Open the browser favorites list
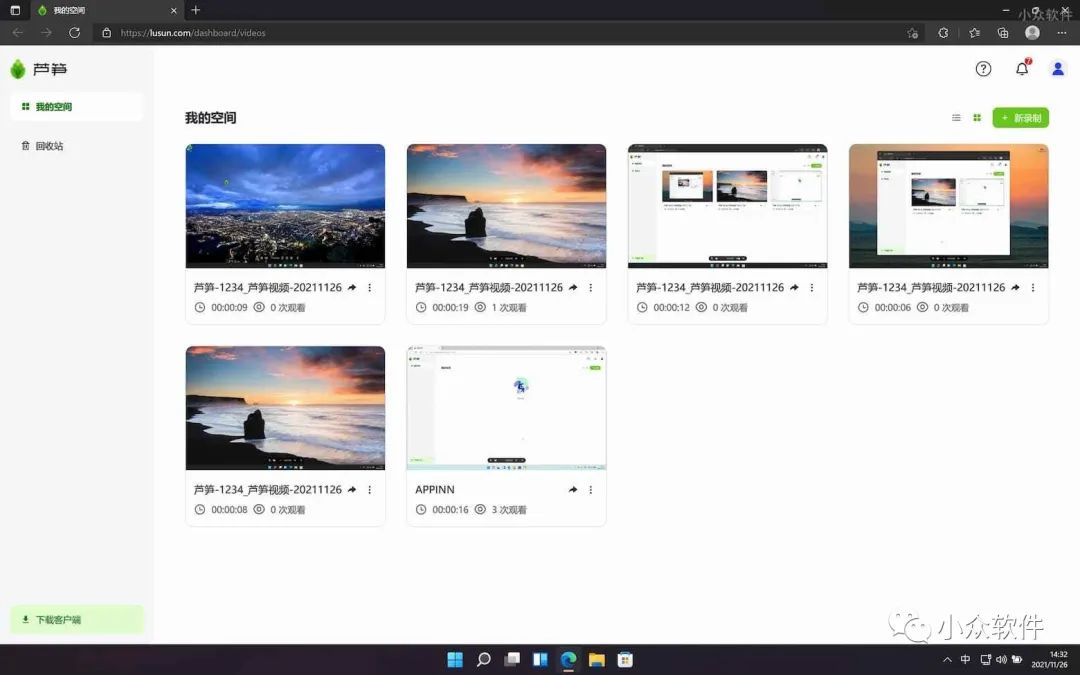 pos(974,32)
